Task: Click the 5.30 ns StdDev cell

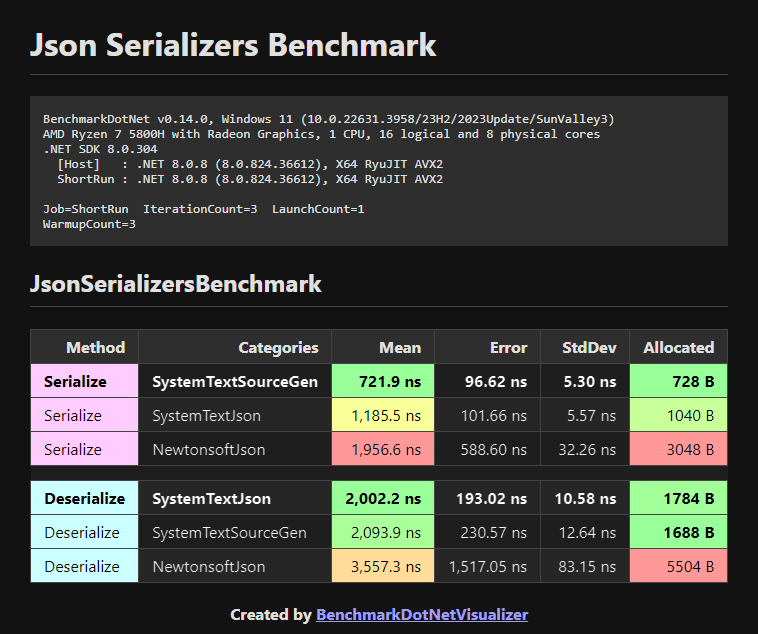Action: coord(585,381)
